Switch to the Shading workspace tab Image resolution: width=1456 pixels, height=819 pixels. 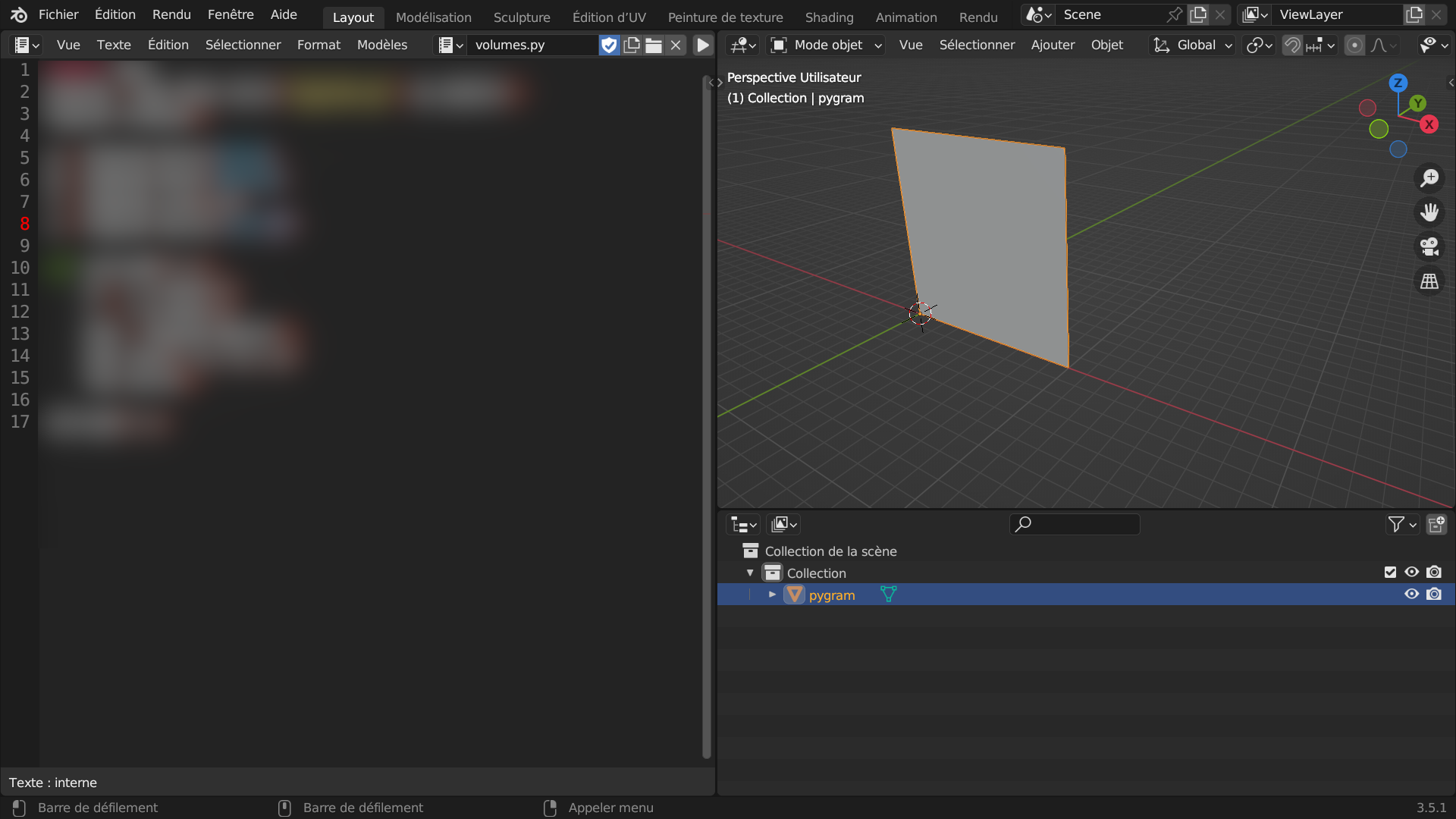(x=829, y=17)
